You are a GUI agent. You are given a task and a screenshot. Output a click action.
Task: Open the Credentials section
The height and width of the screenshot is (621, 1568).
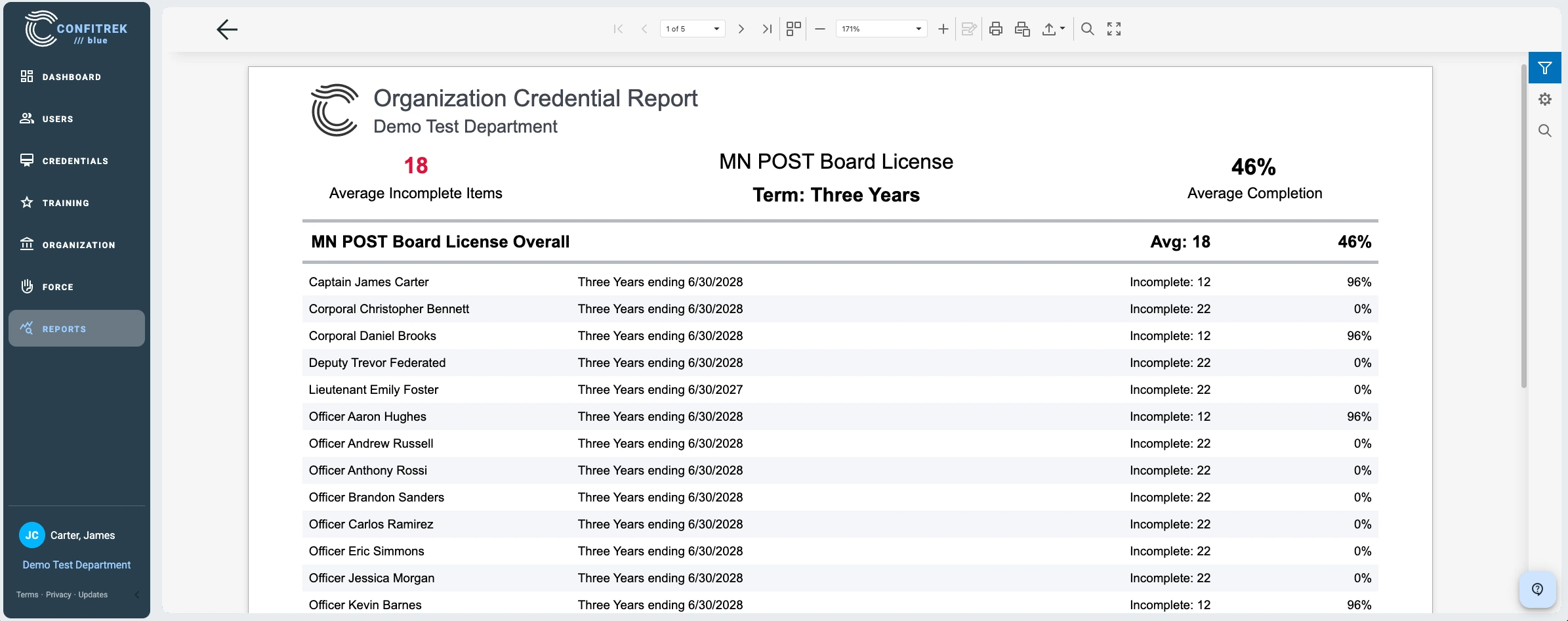(77, 161)
